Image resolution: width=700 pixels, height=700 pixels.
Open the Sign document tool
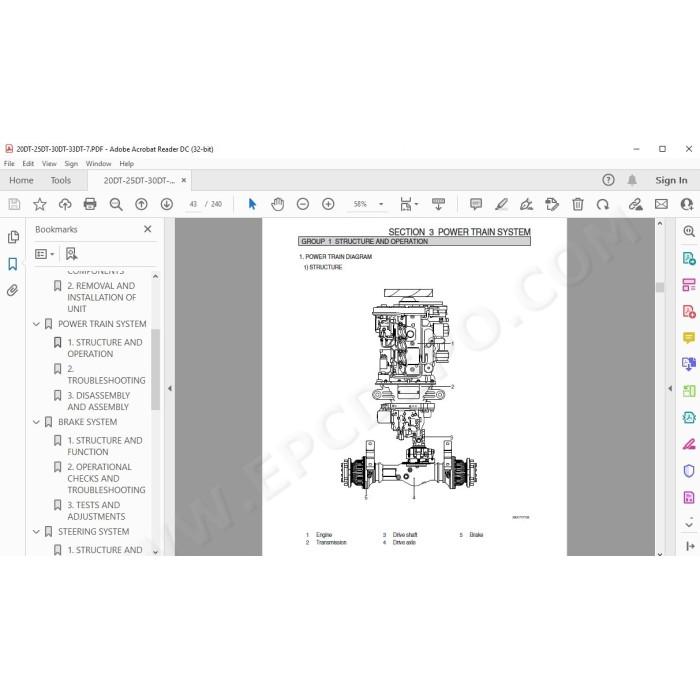(526, 204)
